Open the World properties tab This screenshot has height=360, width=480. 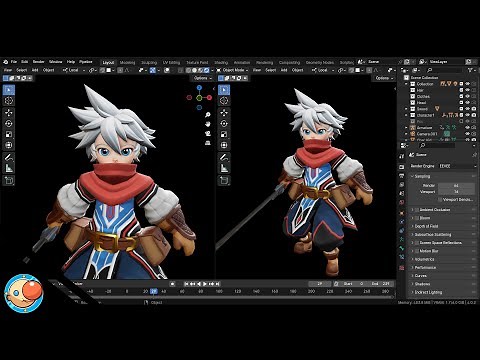[402, 202]
